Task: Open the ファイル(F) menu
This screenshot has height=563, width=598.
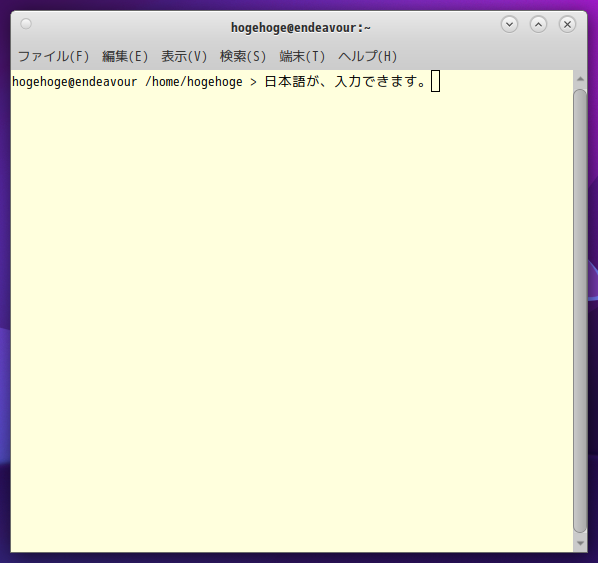Action: pyautogui.click(x=53, y=56)
